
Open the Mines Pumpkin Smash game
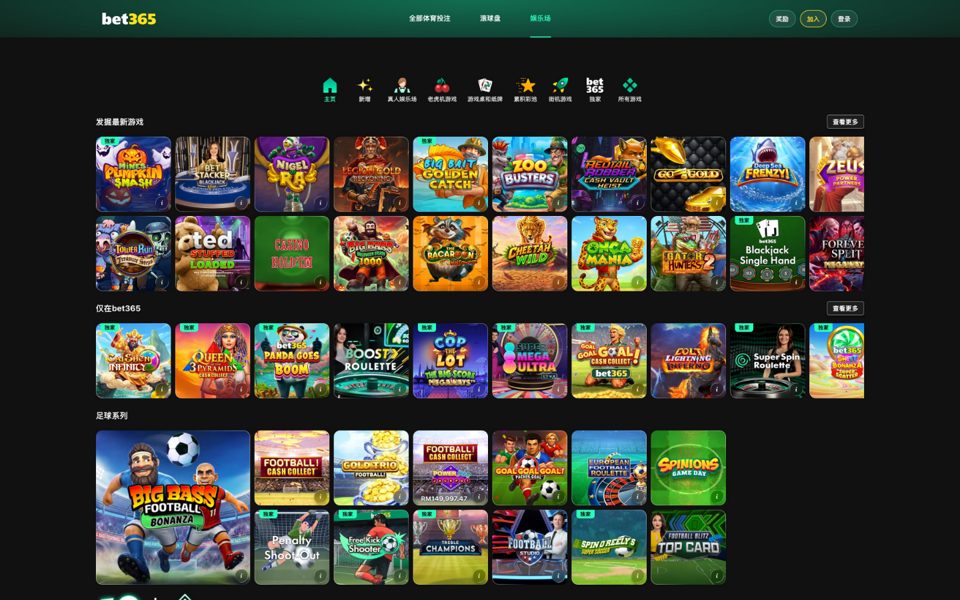[133, 174]
